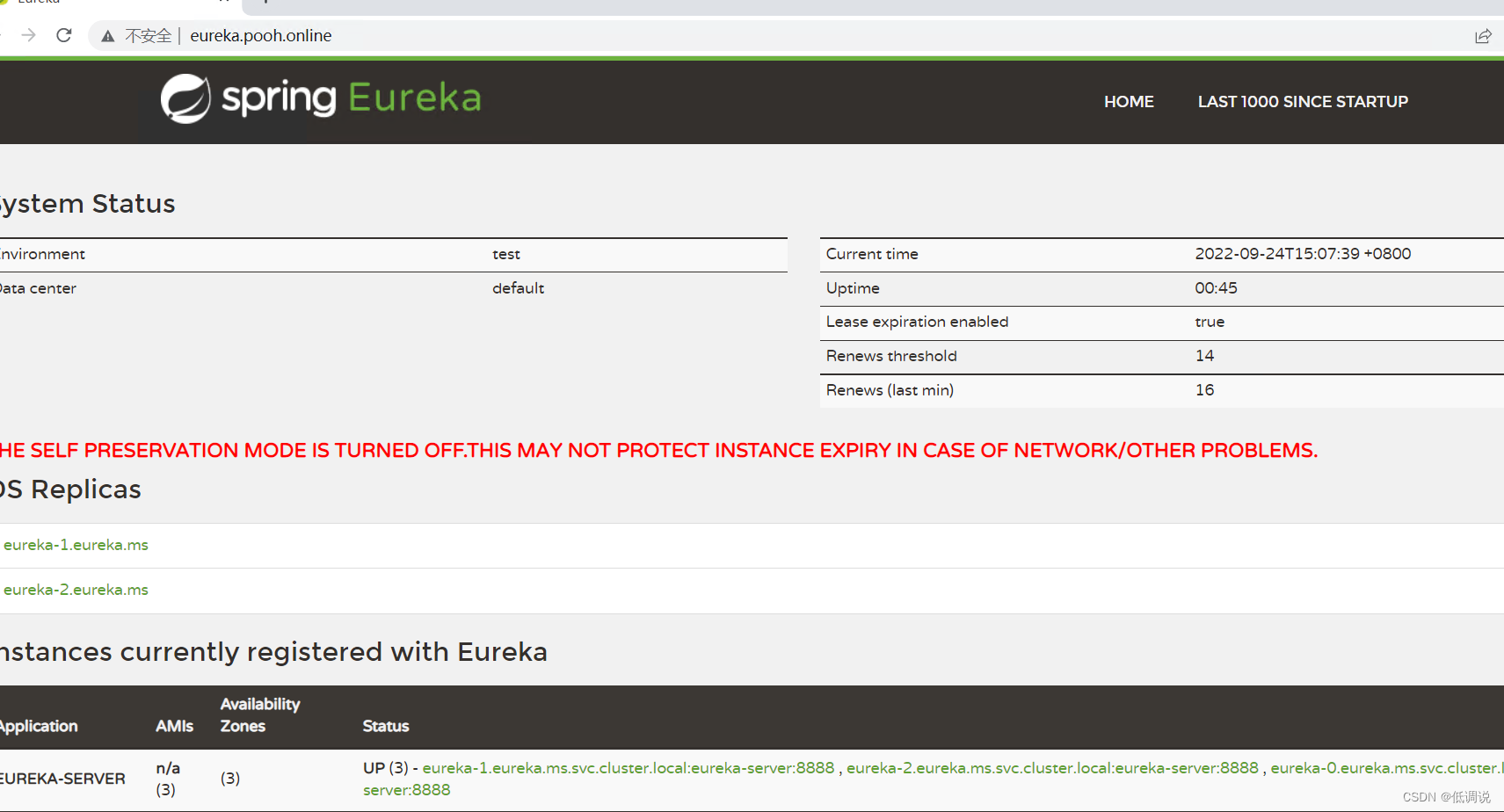Viewport: 1504px width, 812px height.
Task: Open eureka-0 instance status link
Action: tap(1387, 768)
